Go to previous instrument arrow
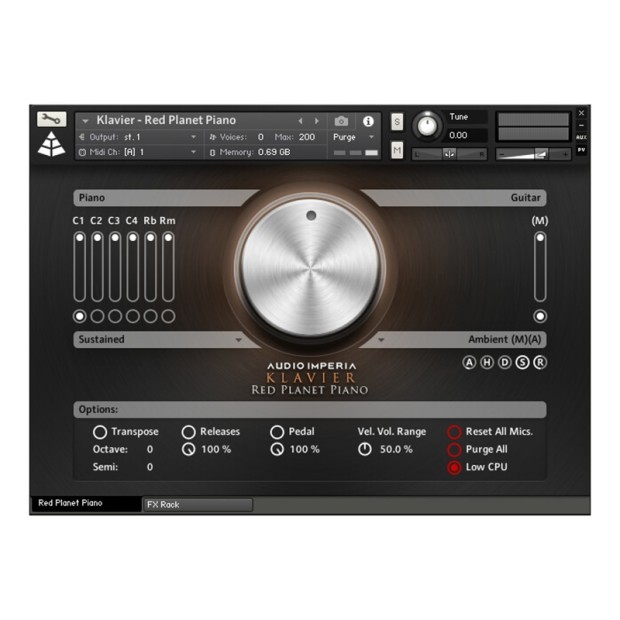The height and width of the screenshot is (620, 620). click(300, 121)
